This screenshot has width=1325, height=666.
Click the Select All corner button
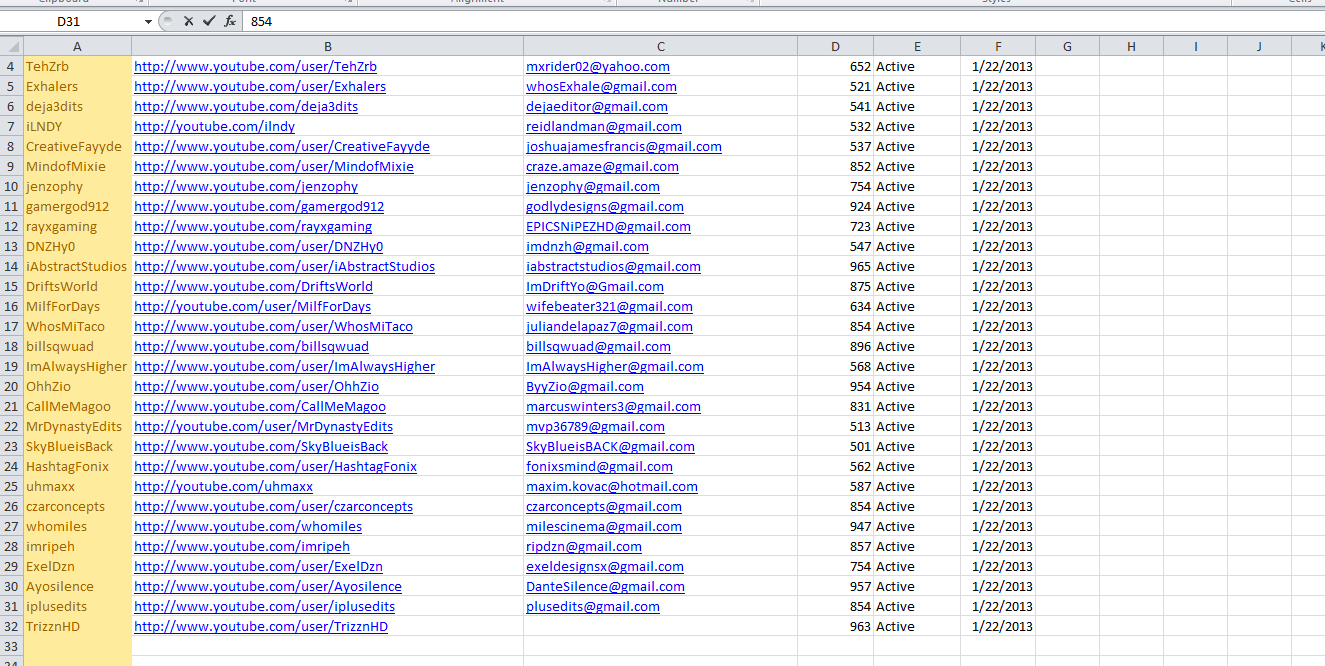point(12,46)
